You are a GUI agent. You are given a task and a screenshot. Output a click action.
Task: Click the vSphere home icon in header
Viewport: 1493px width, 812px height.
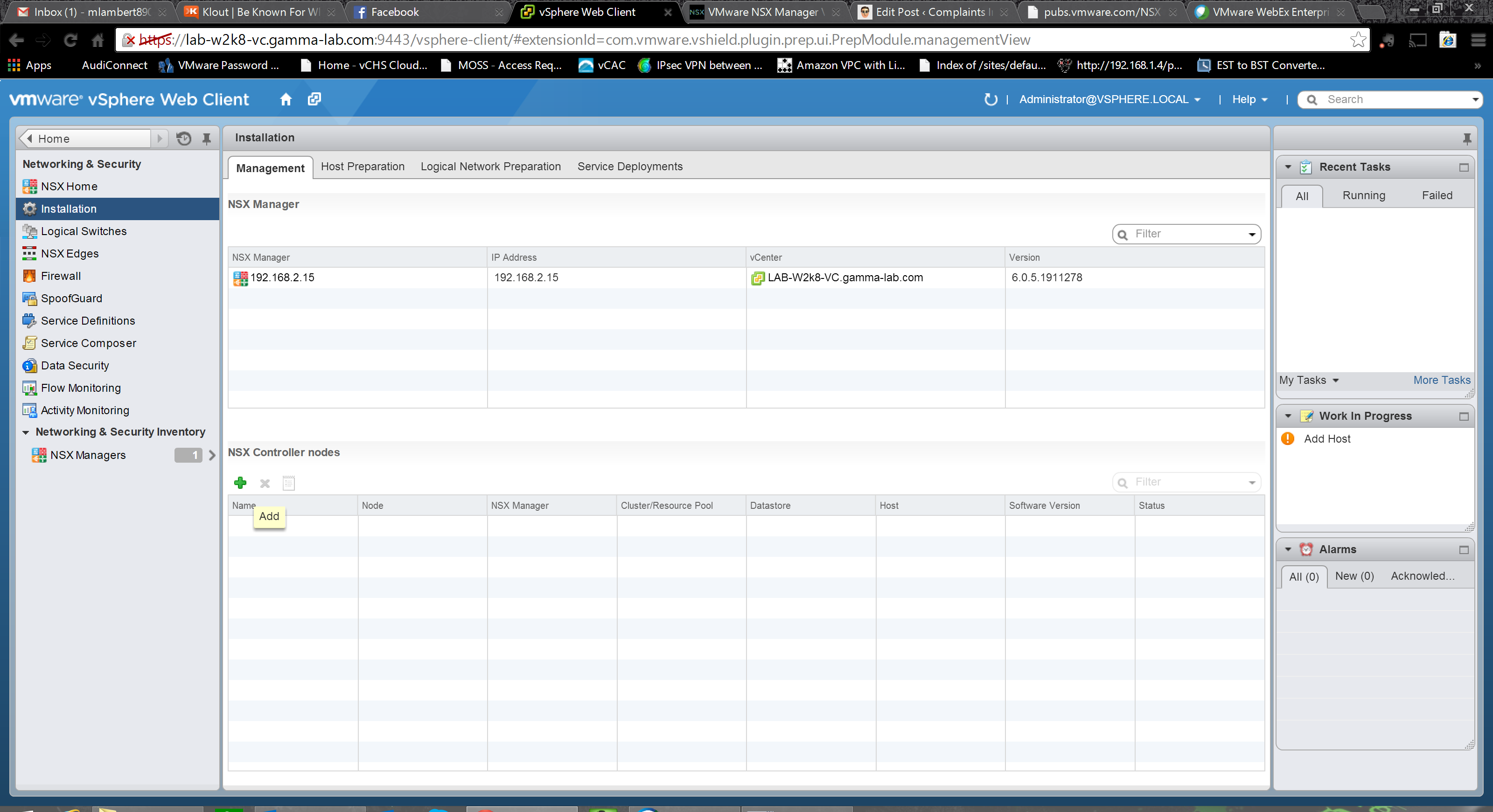pyautogui.click(x=285, y=99)
